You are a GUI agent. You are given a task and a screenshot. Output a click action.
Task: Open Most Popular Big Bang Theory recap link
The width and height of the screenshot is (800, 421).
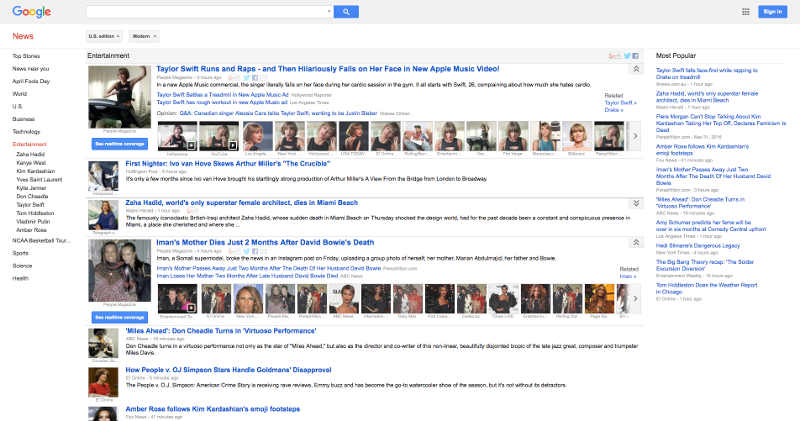705,265
